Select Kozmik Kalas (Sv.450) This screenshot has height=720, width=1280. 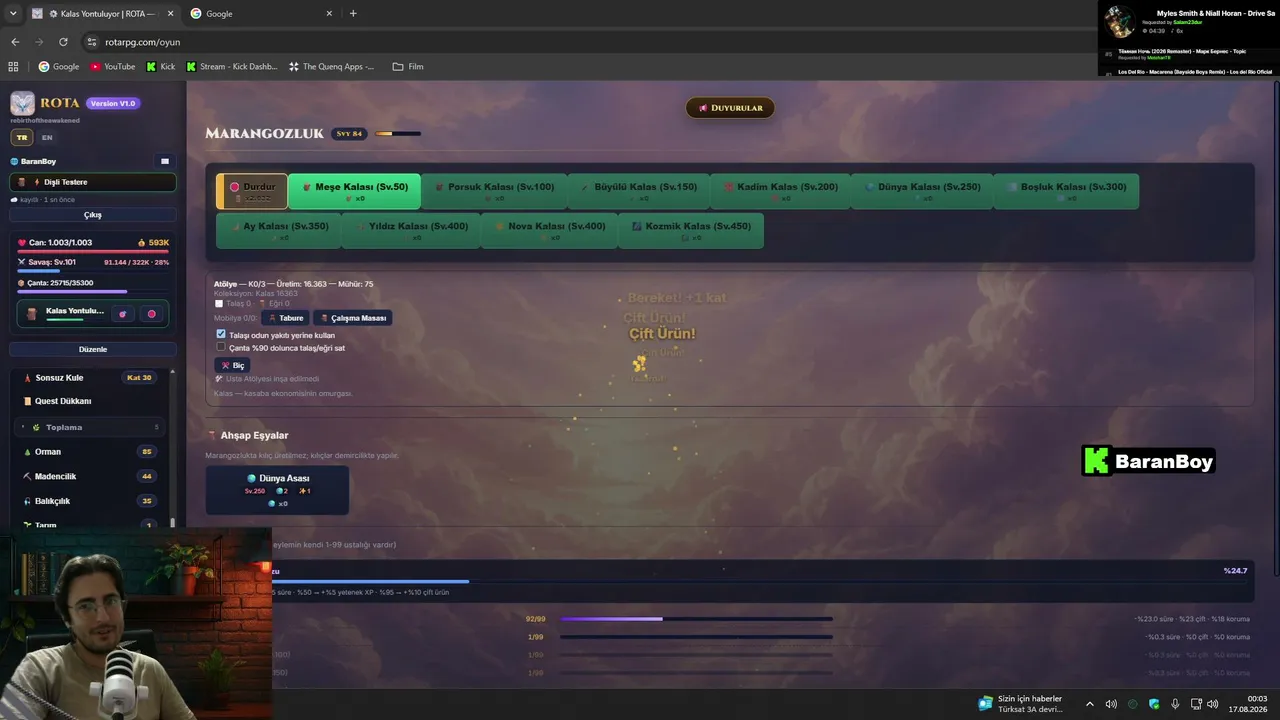[x=691, y=230]
